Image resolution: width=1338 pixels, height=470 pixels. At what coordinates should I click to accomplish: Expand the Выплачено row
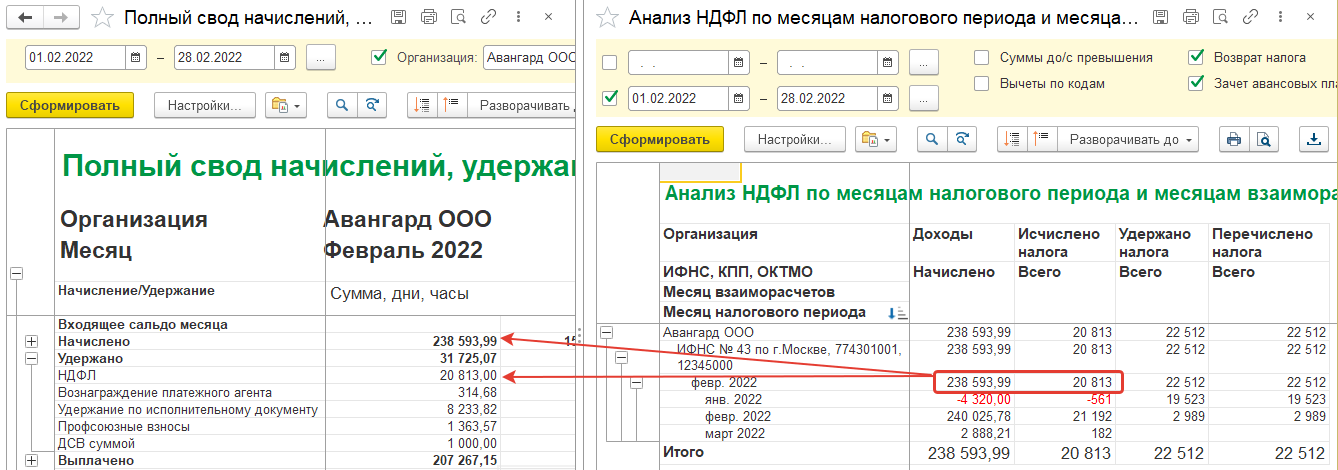(31, 460)
